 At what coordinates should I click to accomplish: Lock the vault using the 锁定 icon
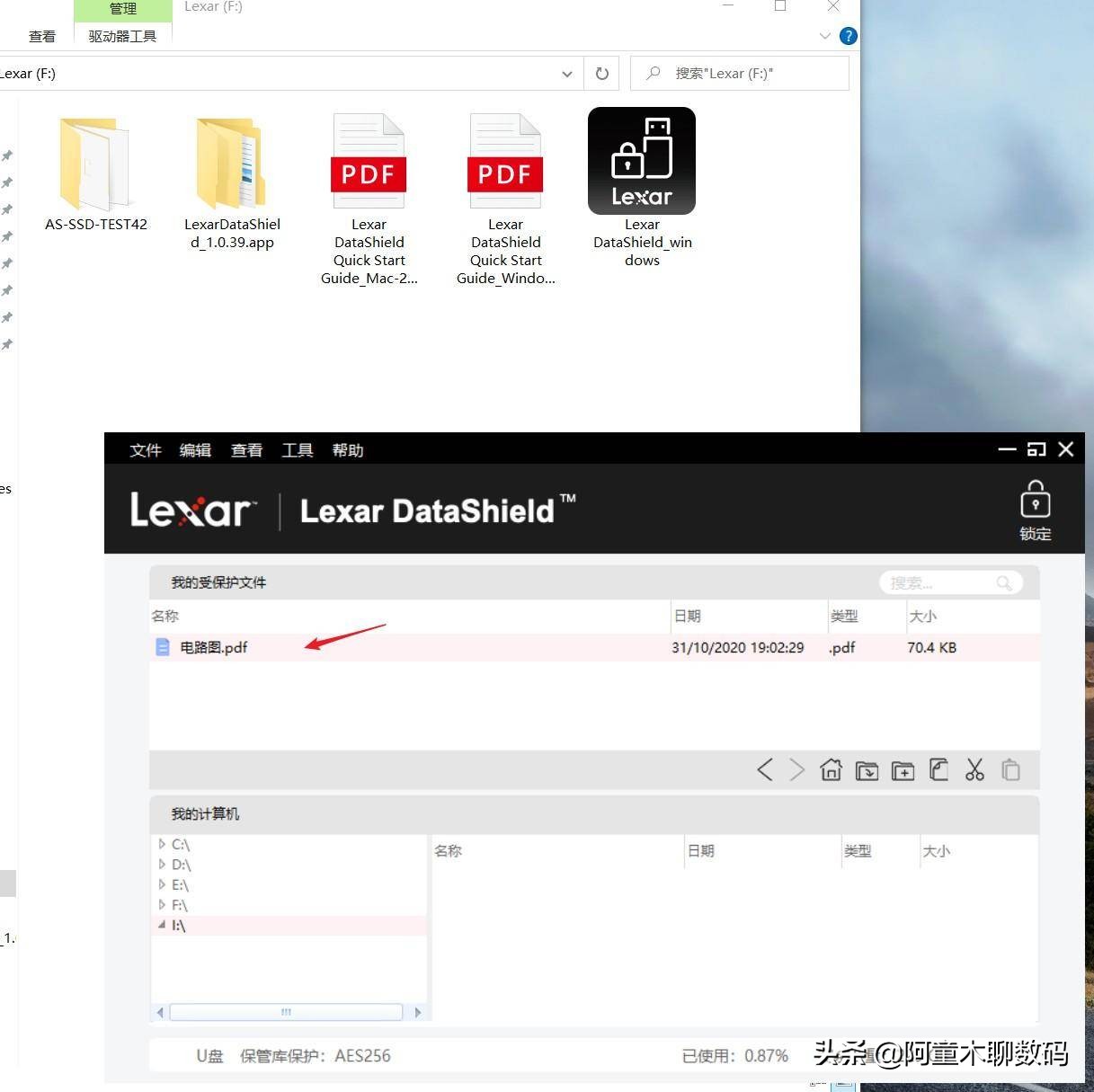coord(1035,508)
